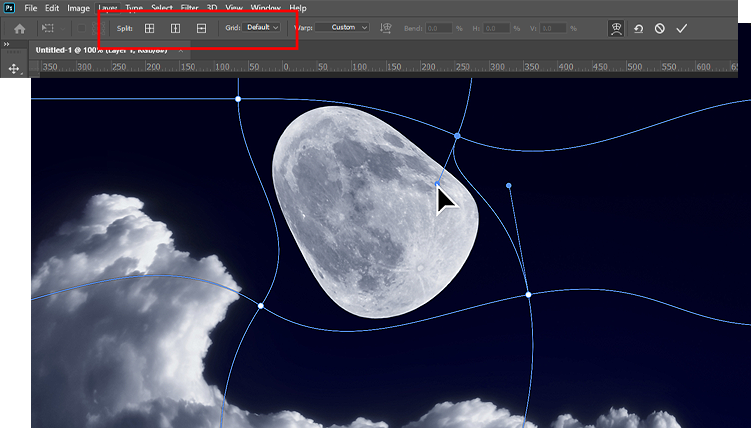Click the Home icon in options bar
Viewport: 751px width, 428px height.
(19, 28)
